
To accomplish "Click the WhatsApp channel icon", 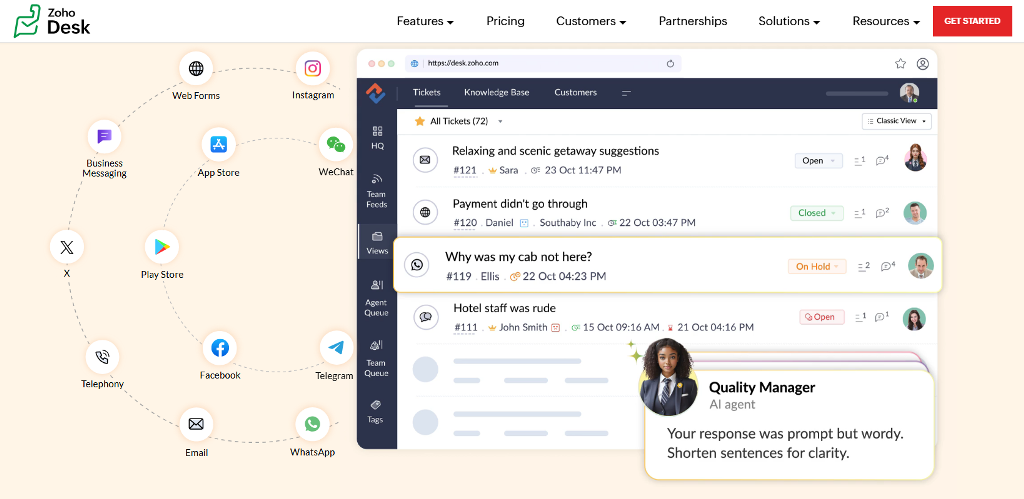I will tap(312, 425).
